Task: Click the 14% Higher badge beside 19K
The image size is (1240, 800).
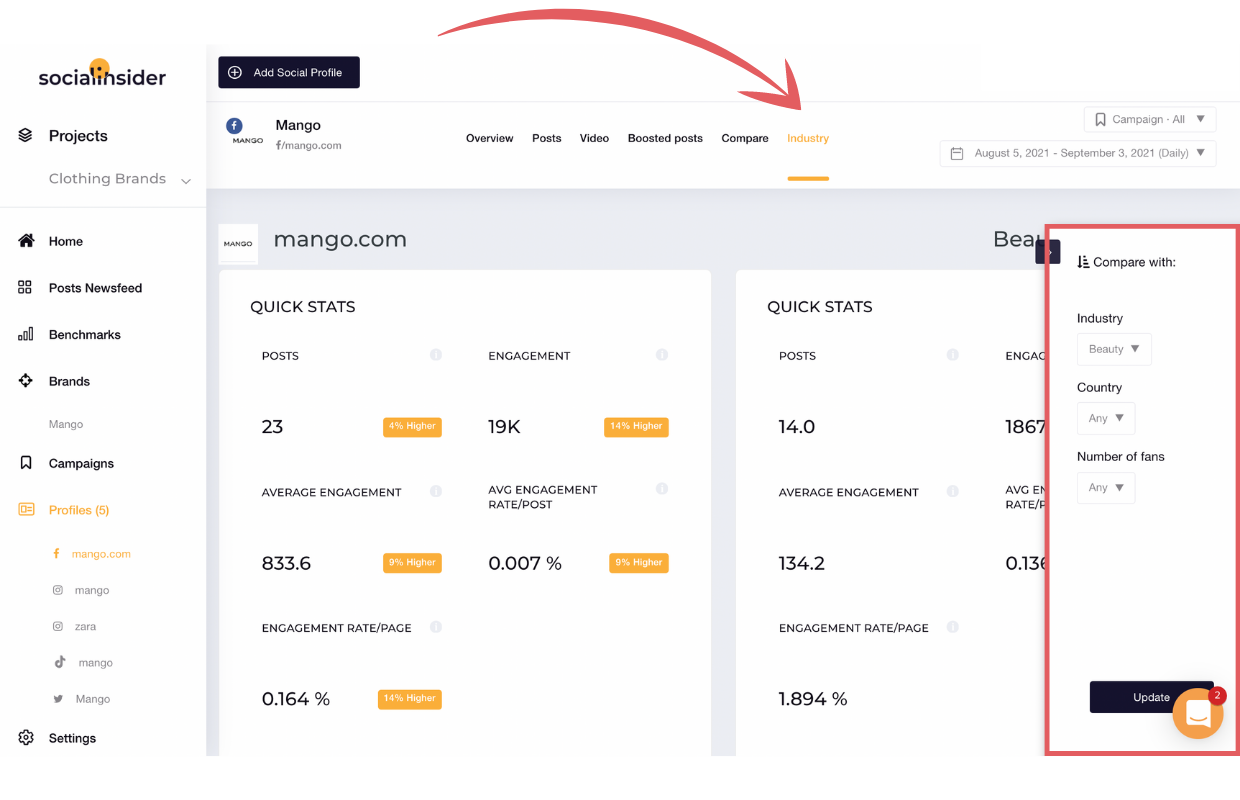Action: pyautogui.click(x=636, y=426)
